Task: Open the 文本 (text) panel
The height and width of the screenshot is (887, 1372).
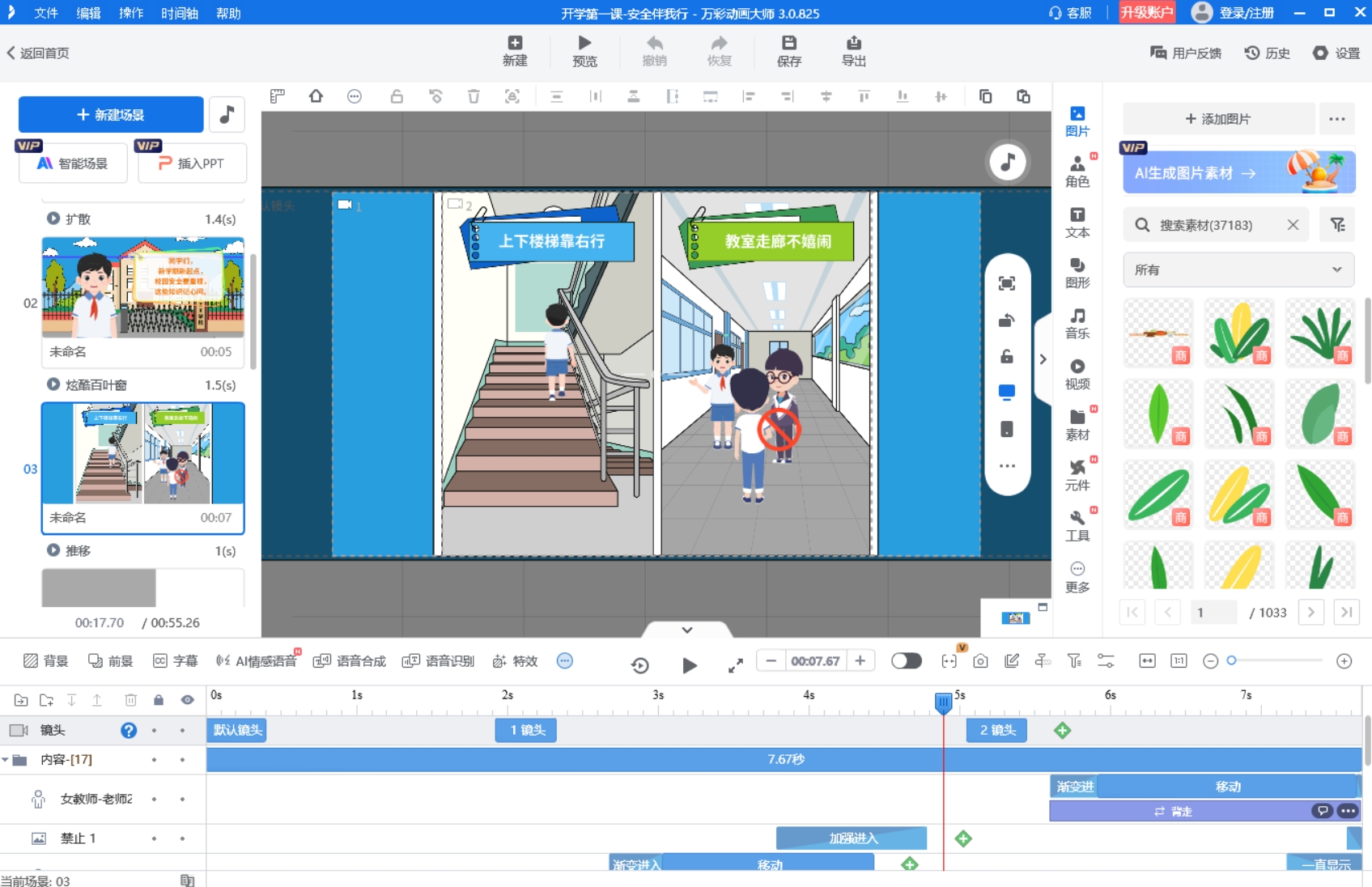Action: pos(1077,222)
